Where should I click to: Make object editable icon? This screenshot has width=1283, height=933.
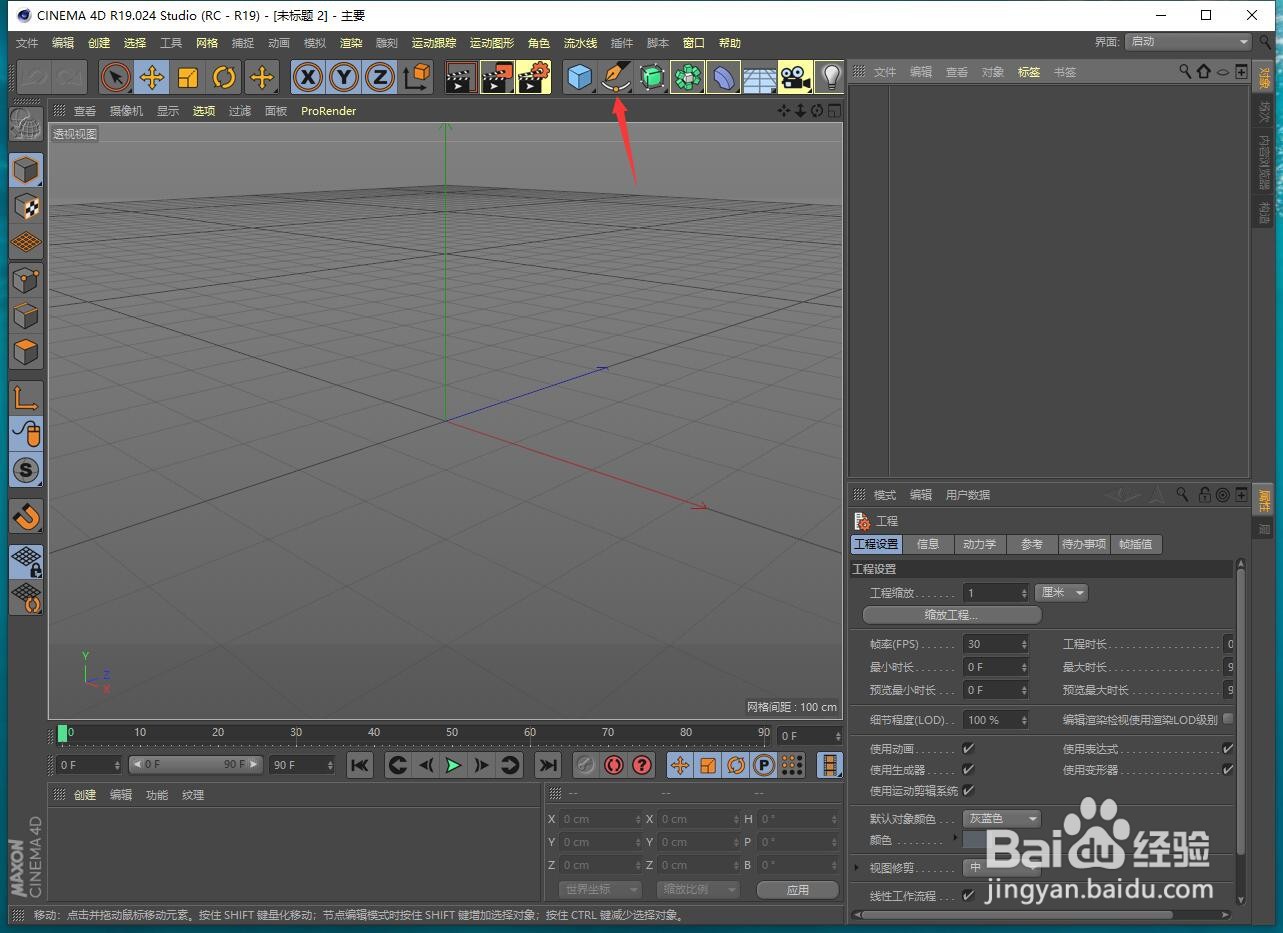(26, 125)
